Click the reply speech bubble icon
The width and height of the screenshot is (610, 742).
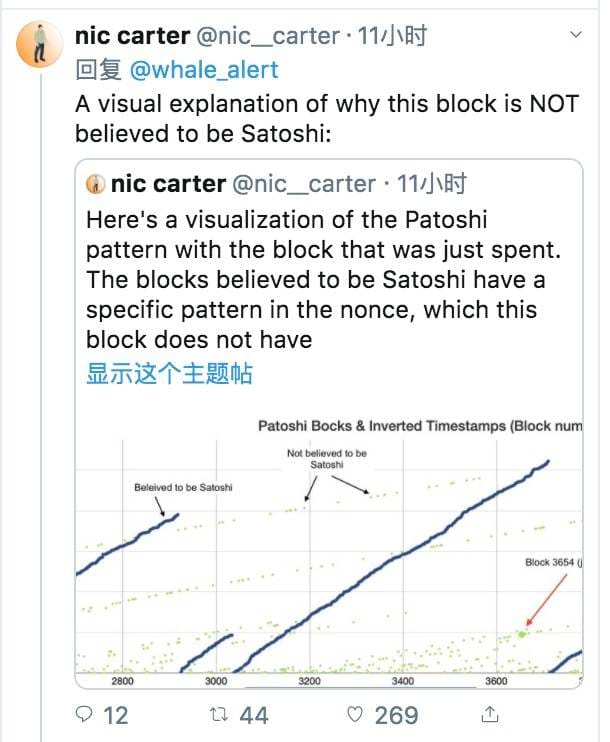tap(86, 715)
